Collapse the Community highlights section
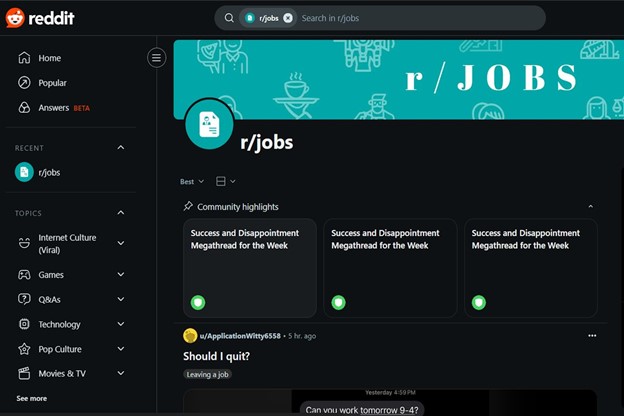 pyautogui.click(x=591, y=206)
